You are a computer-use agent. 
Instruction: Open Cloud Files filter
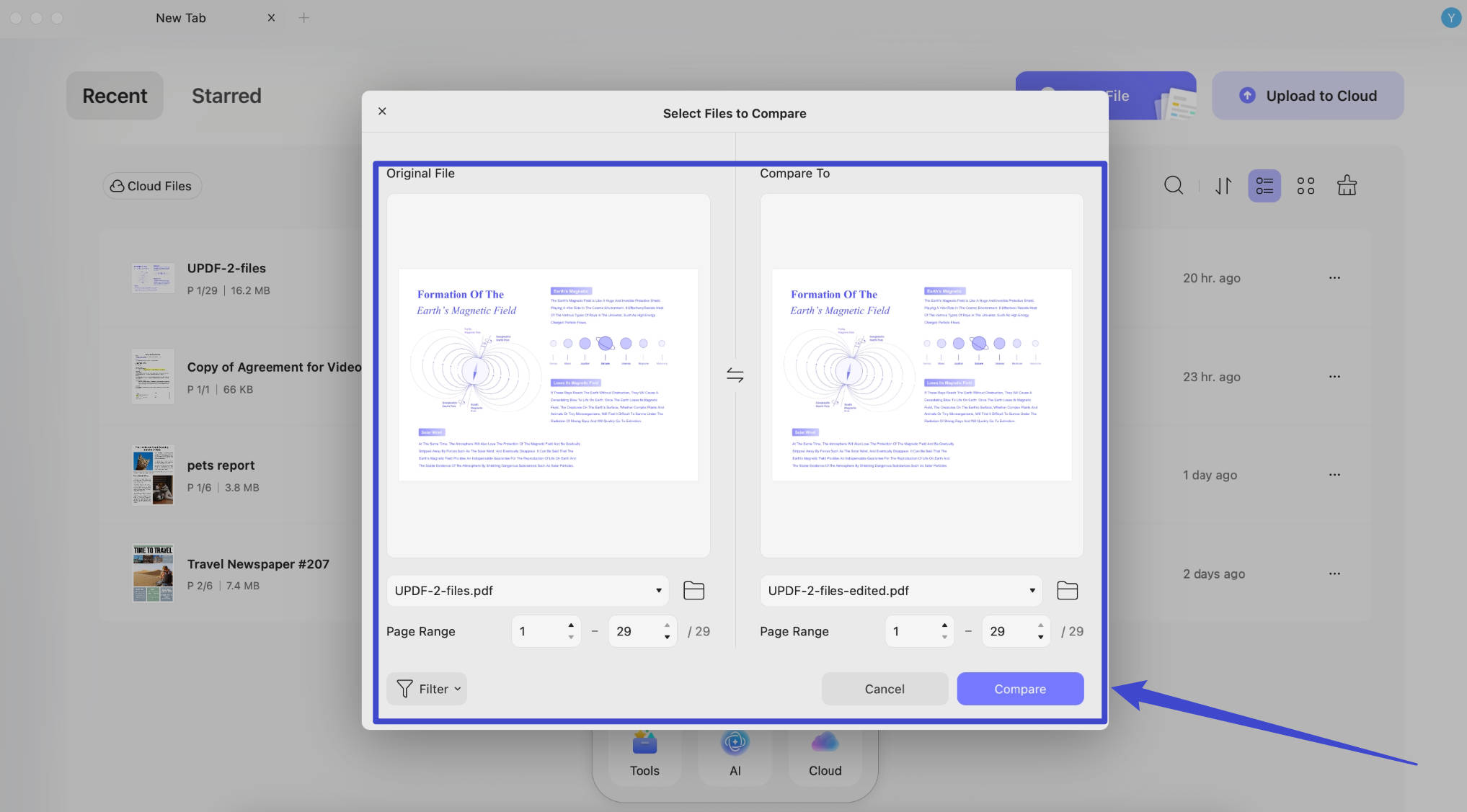[x=151, y=186]
